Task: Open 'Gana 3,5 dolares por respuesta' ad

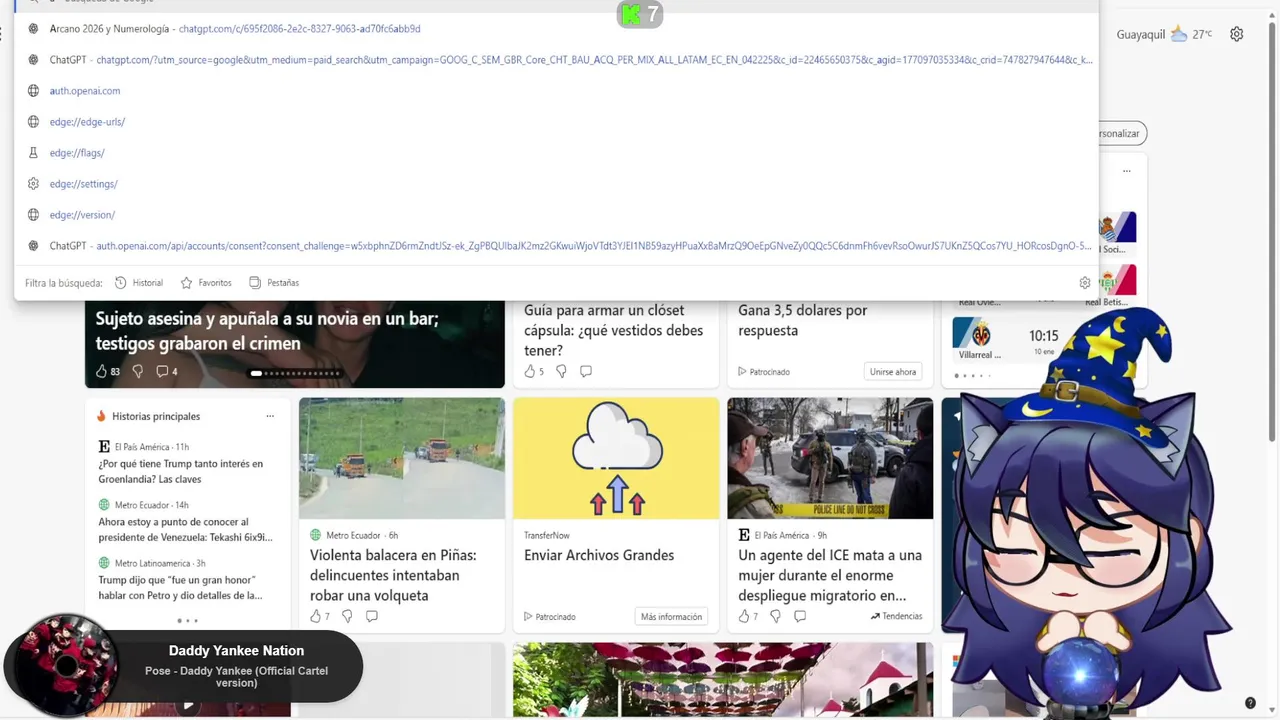Action: click(x=802, y=320)
